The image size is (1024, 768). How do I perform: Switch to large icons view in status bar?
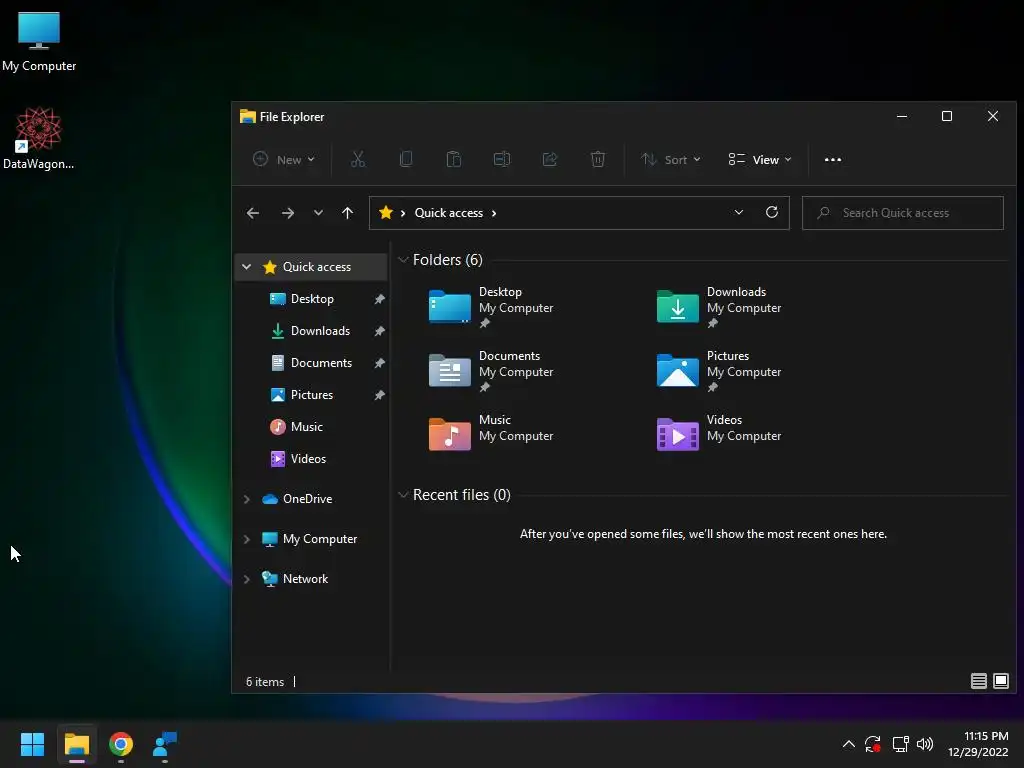coord(1000,681)
